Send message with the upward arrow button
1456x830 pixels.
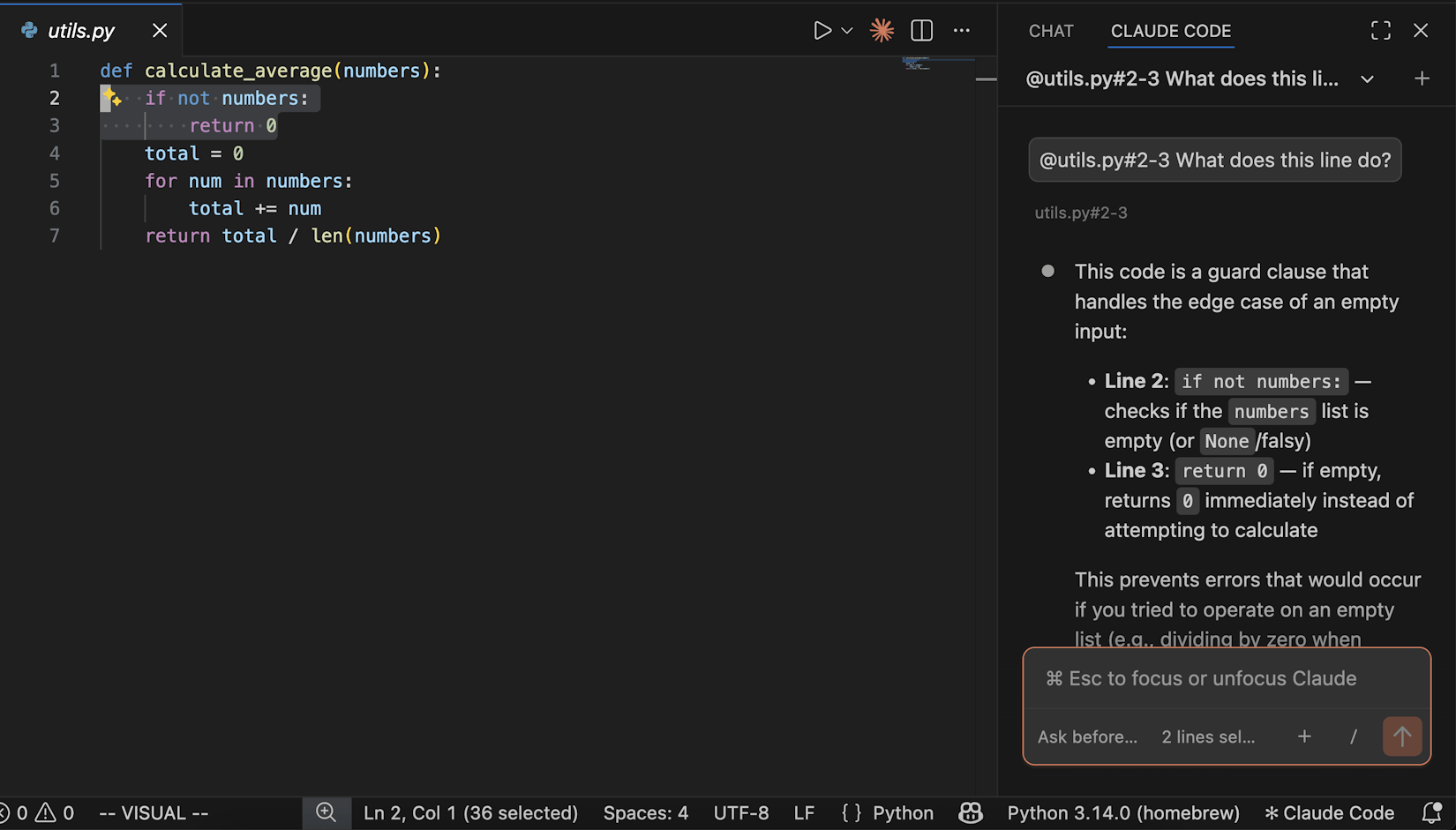1402,737
